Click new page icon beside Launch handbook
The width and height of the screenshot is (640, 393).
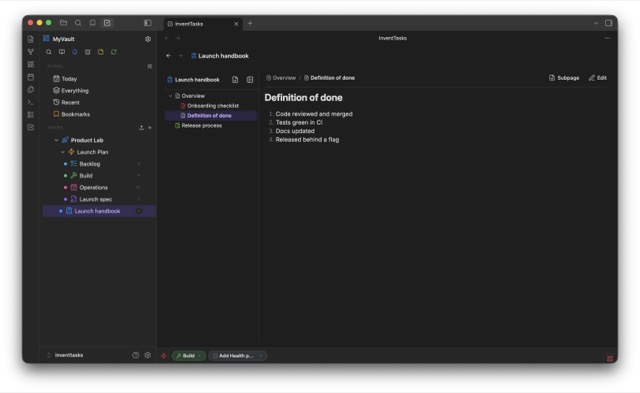pos(235,80)
